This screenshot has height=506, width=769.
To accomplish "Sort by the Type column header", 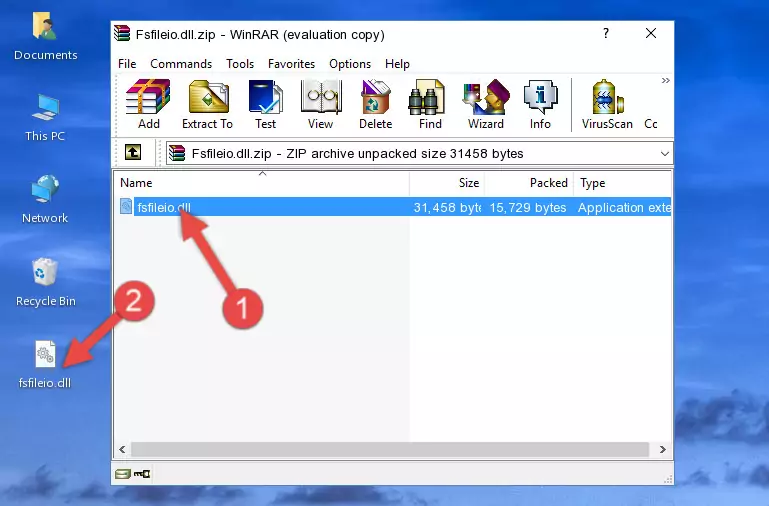I will coord(622,183).
